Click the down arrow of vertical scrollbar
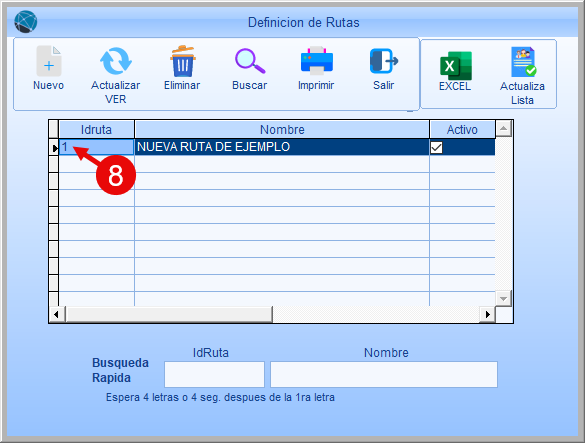This screenshot has height=443, width=585. [503, 299]
